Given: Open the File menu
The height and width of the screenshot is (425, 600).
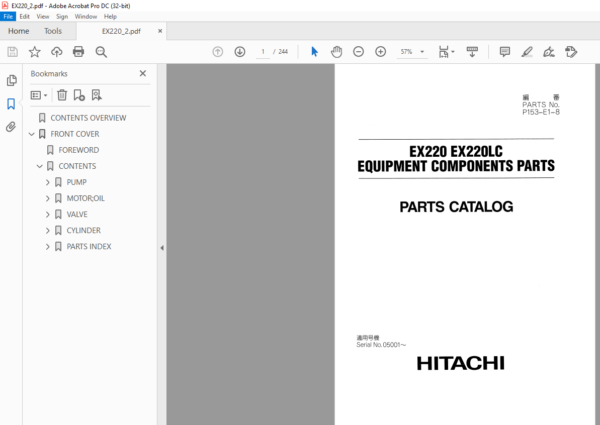Looking at the screenshot, I should [x=8, y=16].
